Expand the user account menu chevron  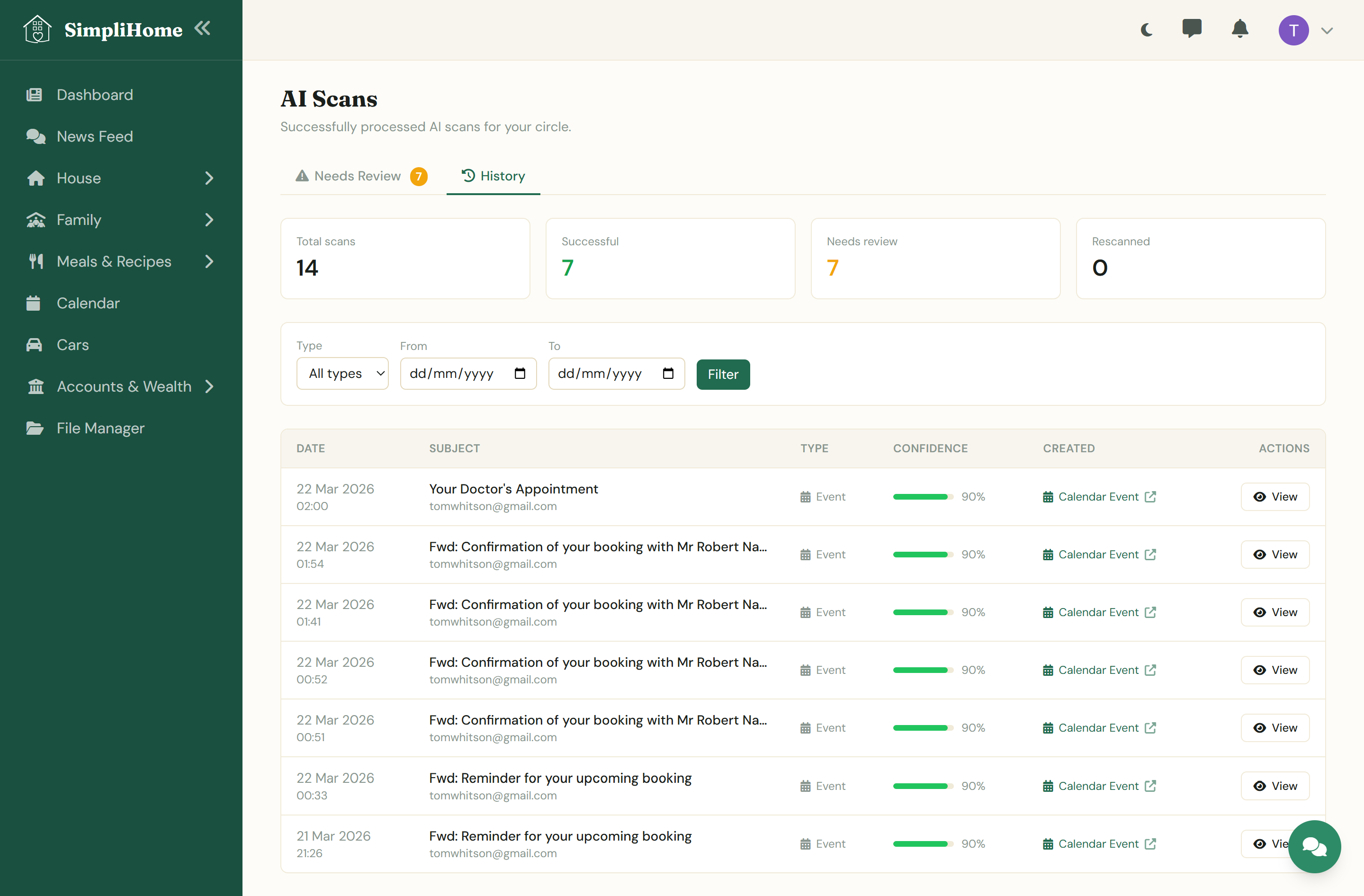[1327, 31]
